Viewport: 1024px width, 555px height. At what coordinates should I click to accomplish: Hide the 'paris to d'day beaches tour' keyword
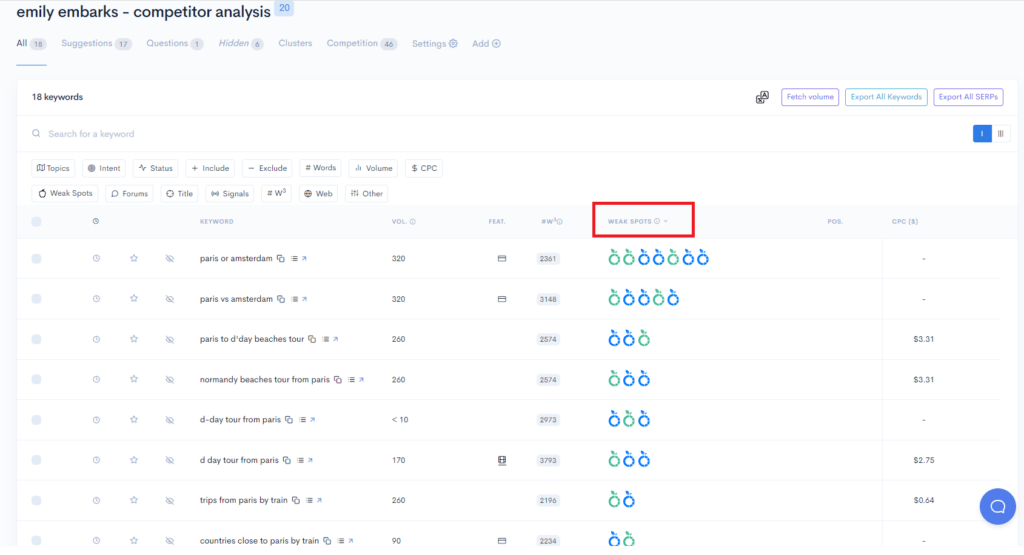pos(169,339)
